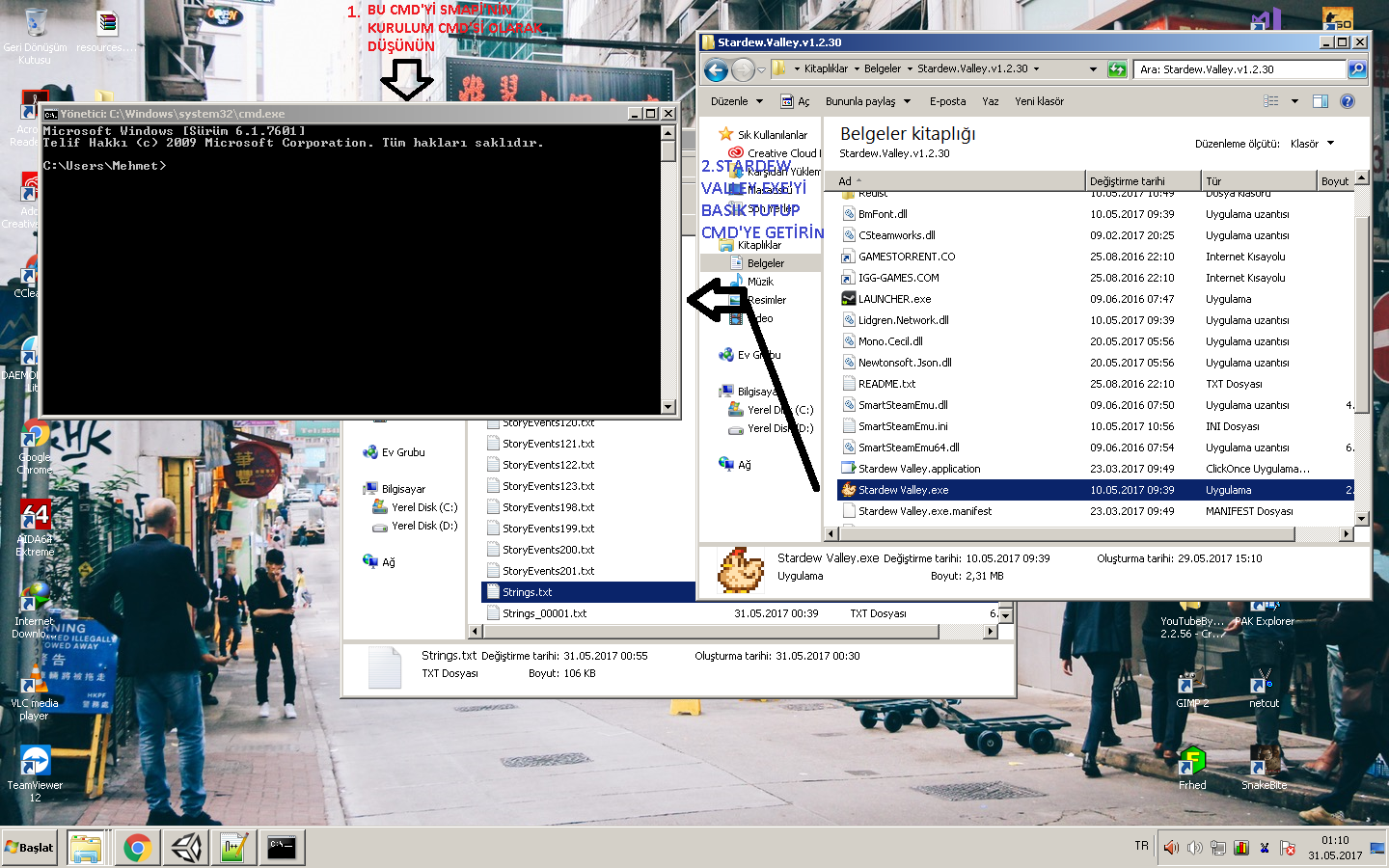Open the Düzenleme ölçütü Klasör dropdown
The image size is (1389, 868).
coord(1312,144)
